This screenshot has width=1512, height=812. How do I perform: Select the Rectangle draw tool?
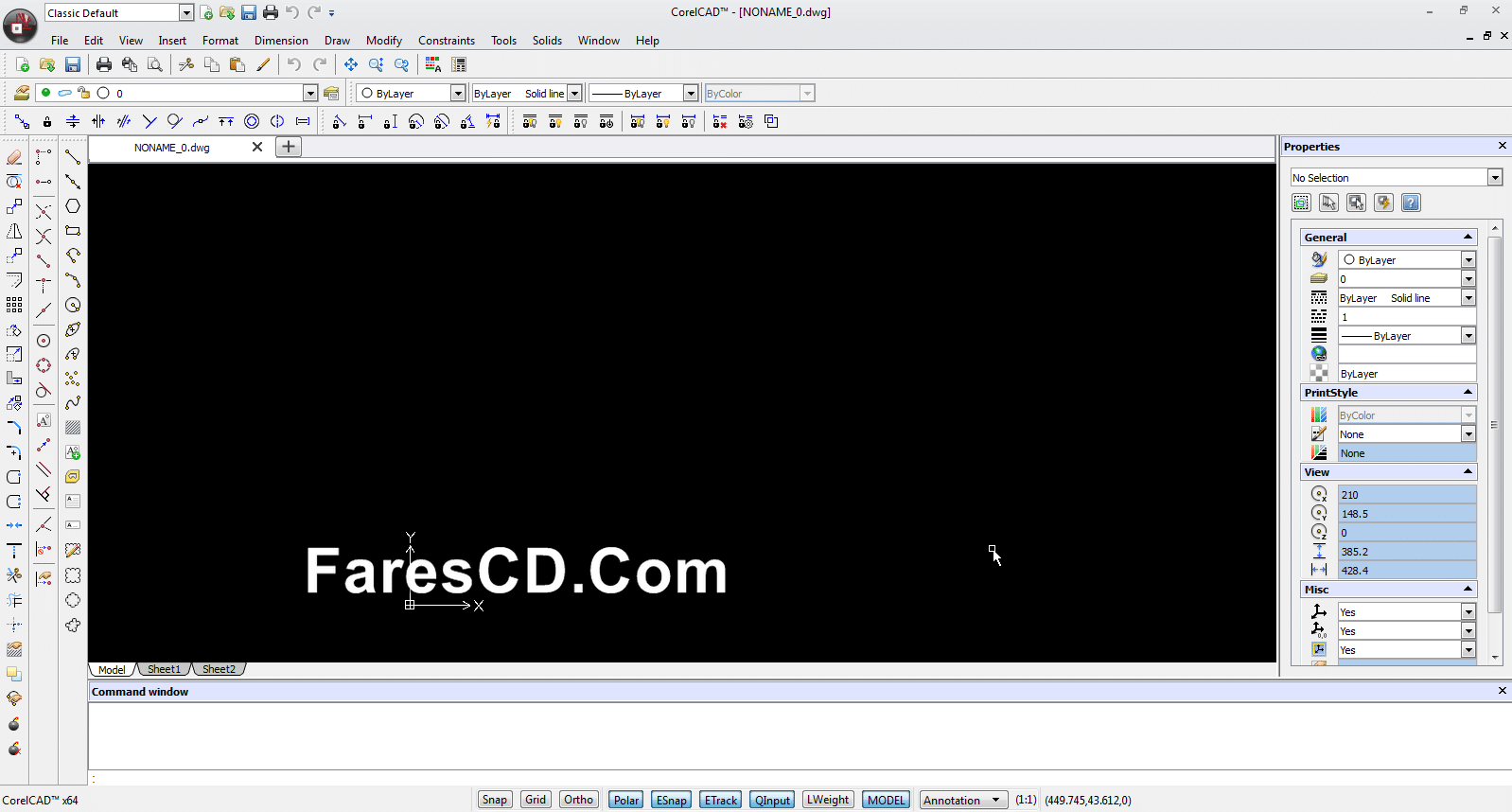click(73, 231)
